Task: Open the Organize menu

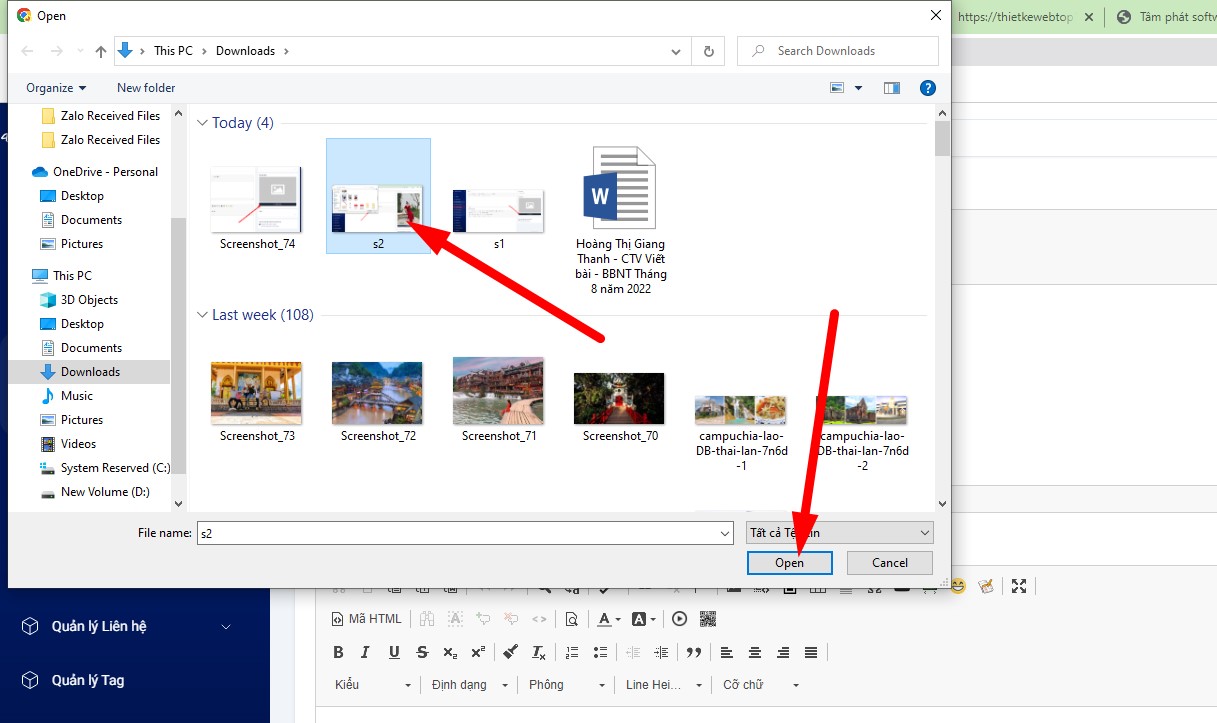Action: tap(56, 88)
